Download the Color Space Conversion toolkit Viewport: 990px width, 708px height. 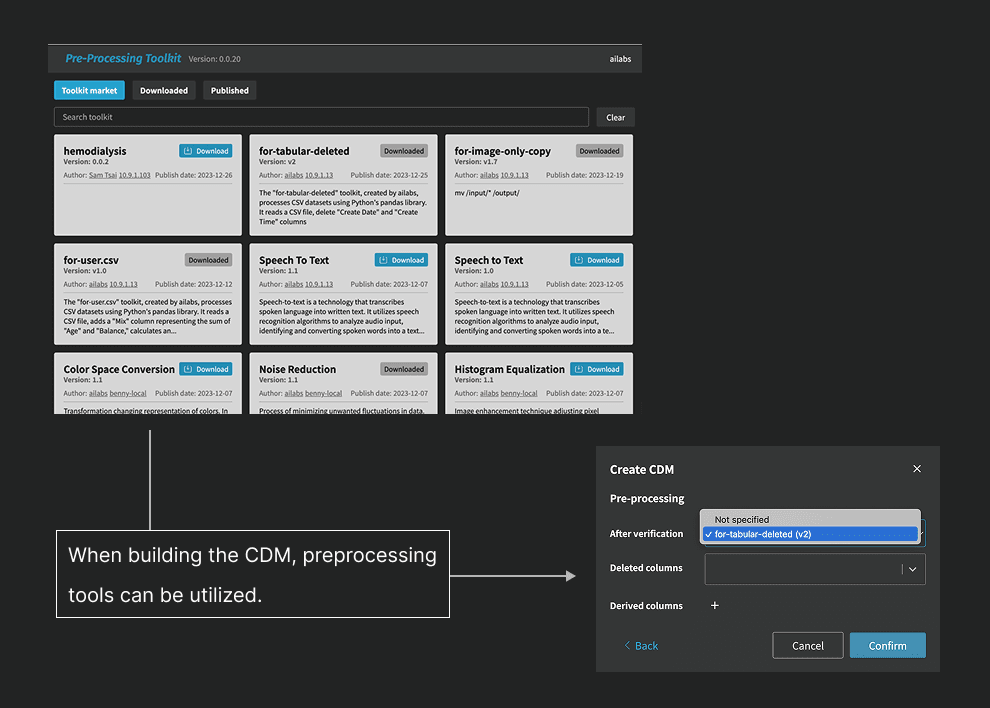coord(205,369)
